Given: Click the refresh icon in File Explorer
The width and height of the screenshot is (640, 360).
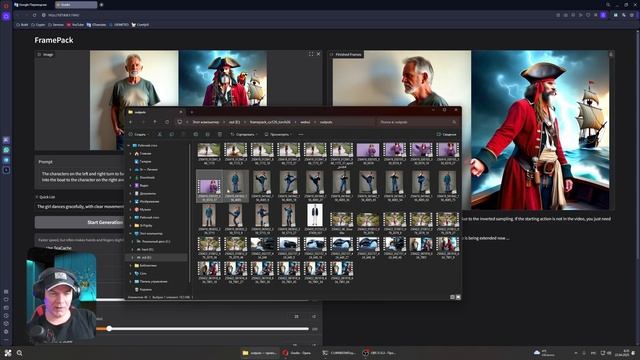Looking at the screenshot, I should [x=167, y=122].
